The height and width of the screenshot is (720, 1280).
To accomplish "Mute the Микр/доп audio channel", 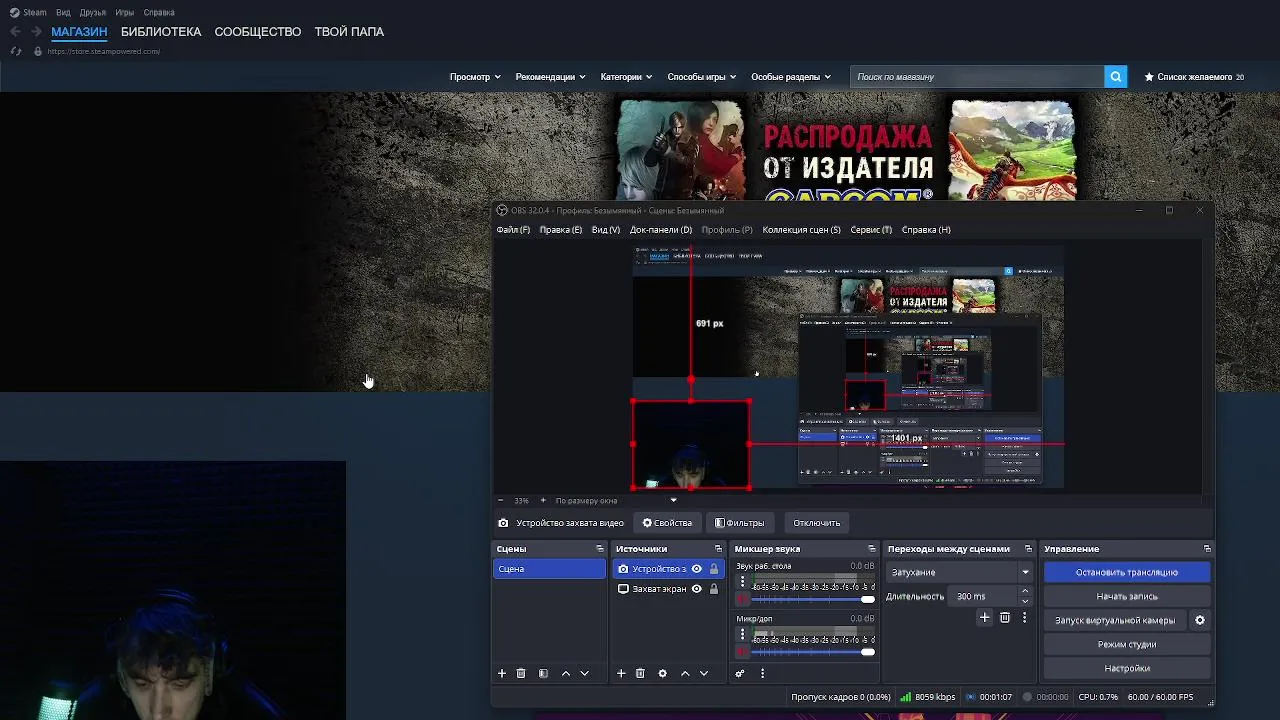I will click(x=742, y=652).
